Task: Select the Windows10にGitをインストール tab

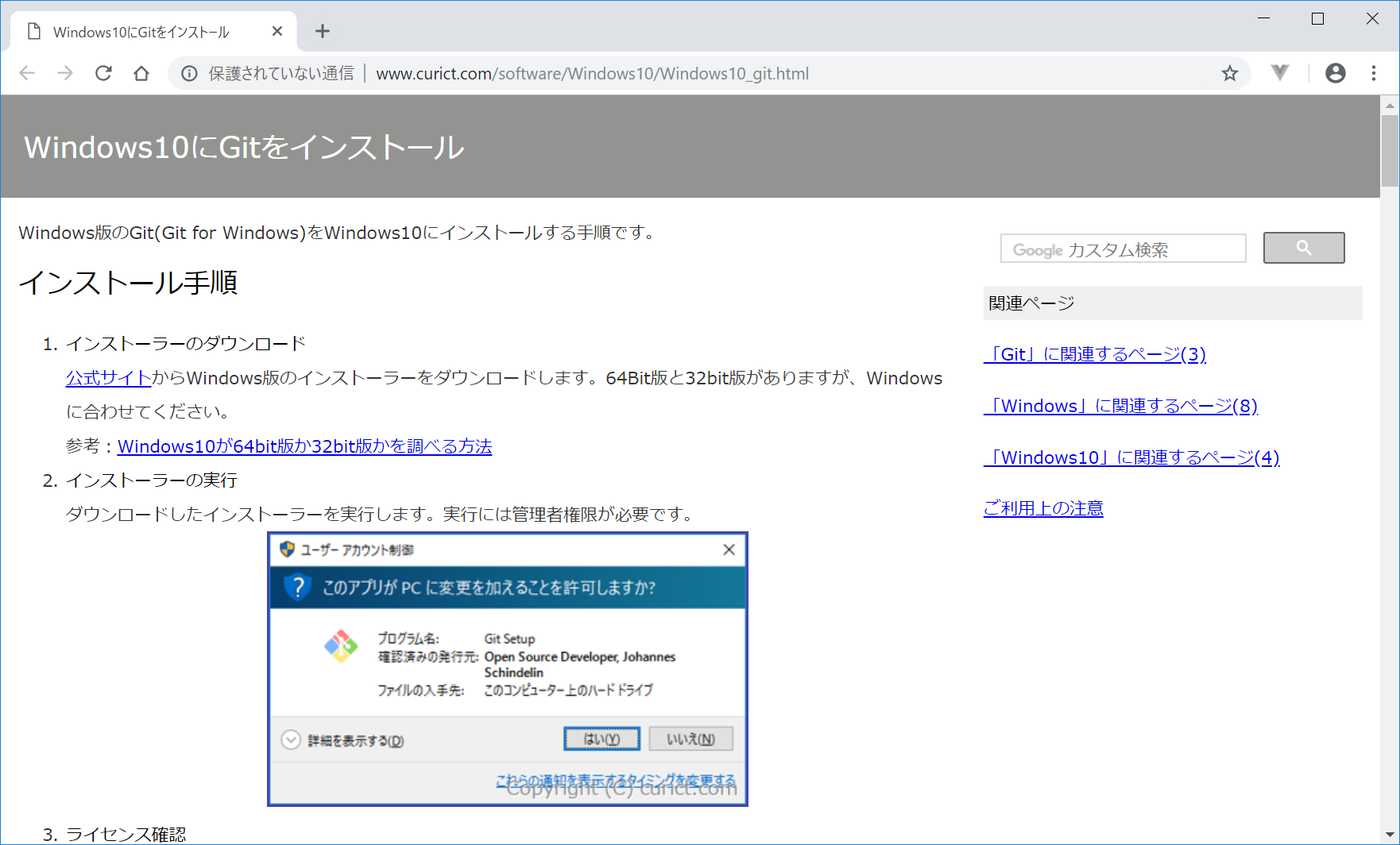Action: click(141, 32)
